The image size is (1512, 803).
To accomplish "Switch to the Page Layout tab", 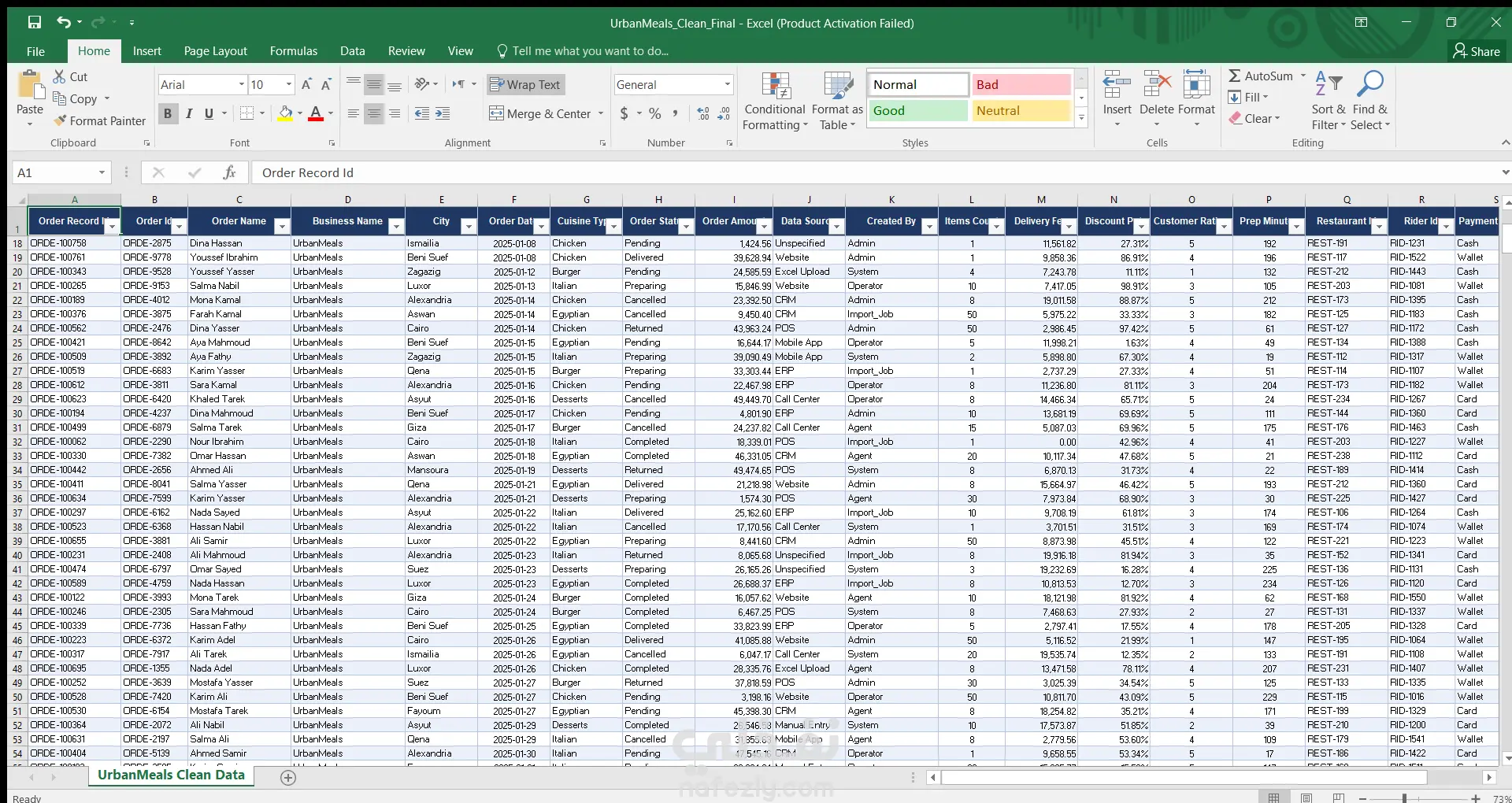I will click(215, 51).
